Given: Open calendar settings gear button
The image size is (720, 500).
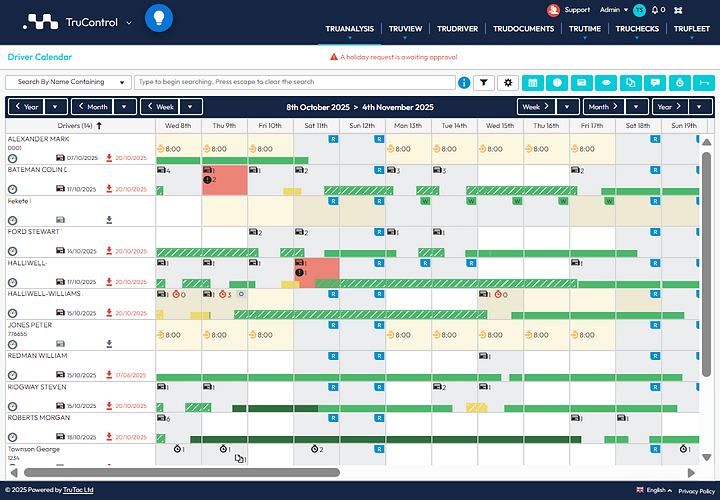Looking at the screenshot, I should [x=508, y=83].
